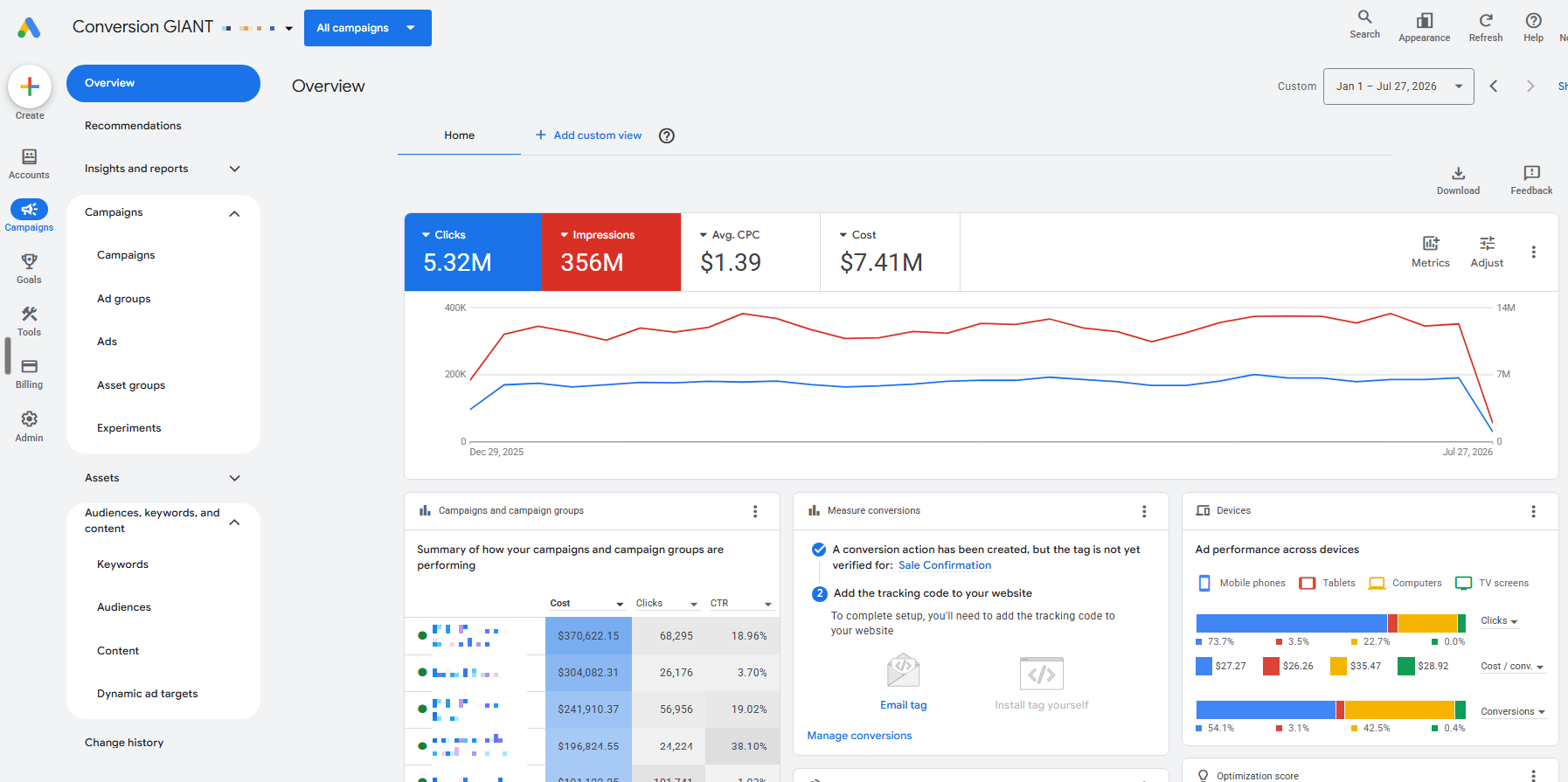Open Appearance settings icon
1568x782 pixels.
coord(1425,20)
